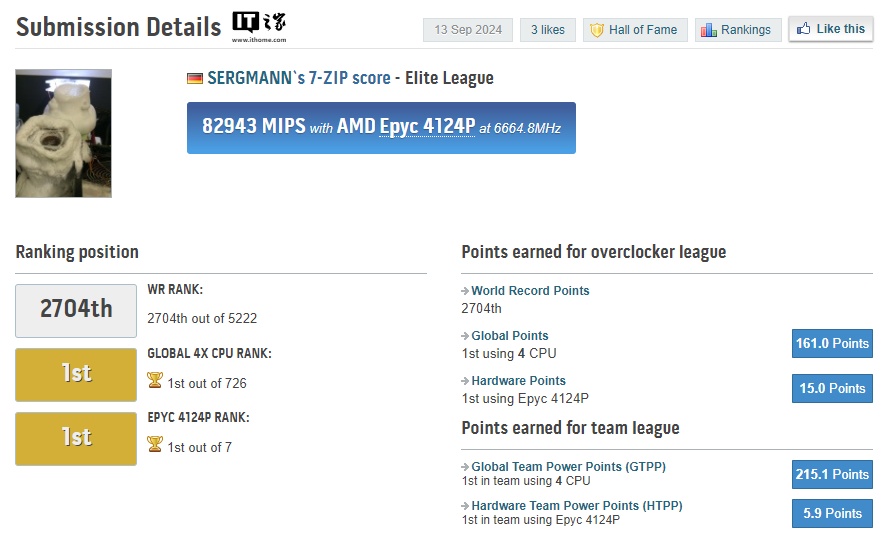Click the thumbs-up icon in Like this
This screenshot has width=891, height=555.
pos(803,28)
